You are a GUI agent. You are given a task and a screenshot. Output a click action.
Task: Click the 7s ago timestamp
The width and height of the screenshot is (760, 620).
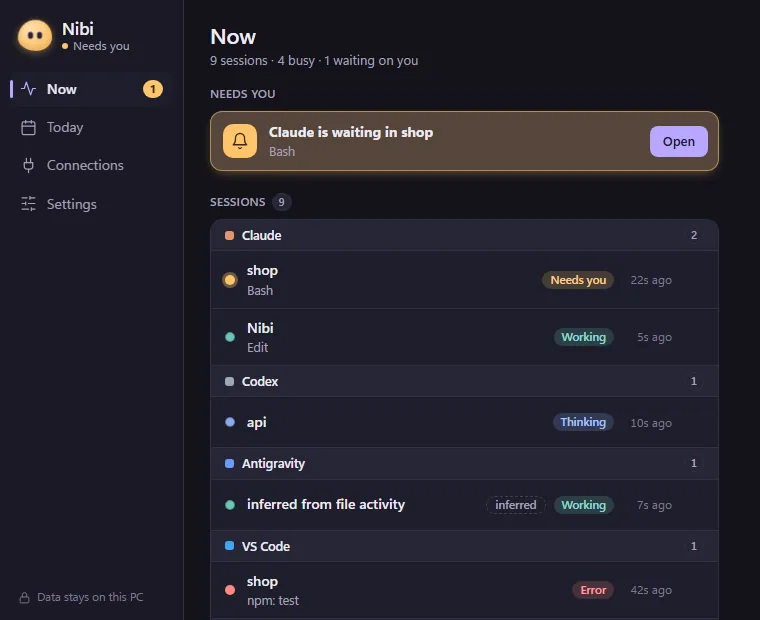(654, 505)
